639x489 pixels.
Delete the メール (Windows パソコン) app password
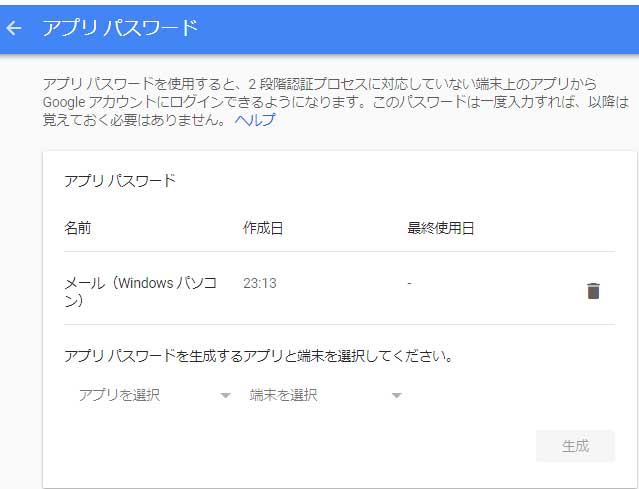[x=593, y=291]
